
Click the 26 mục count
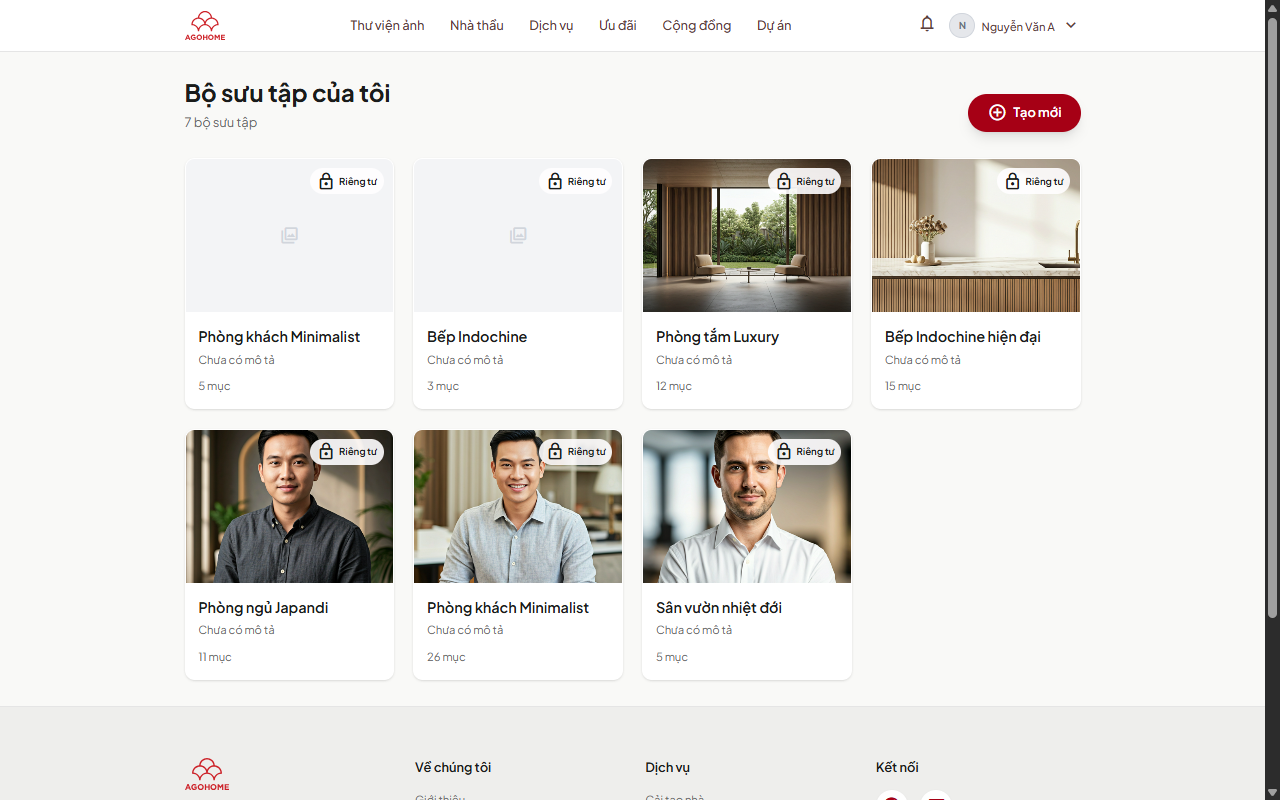446,657
